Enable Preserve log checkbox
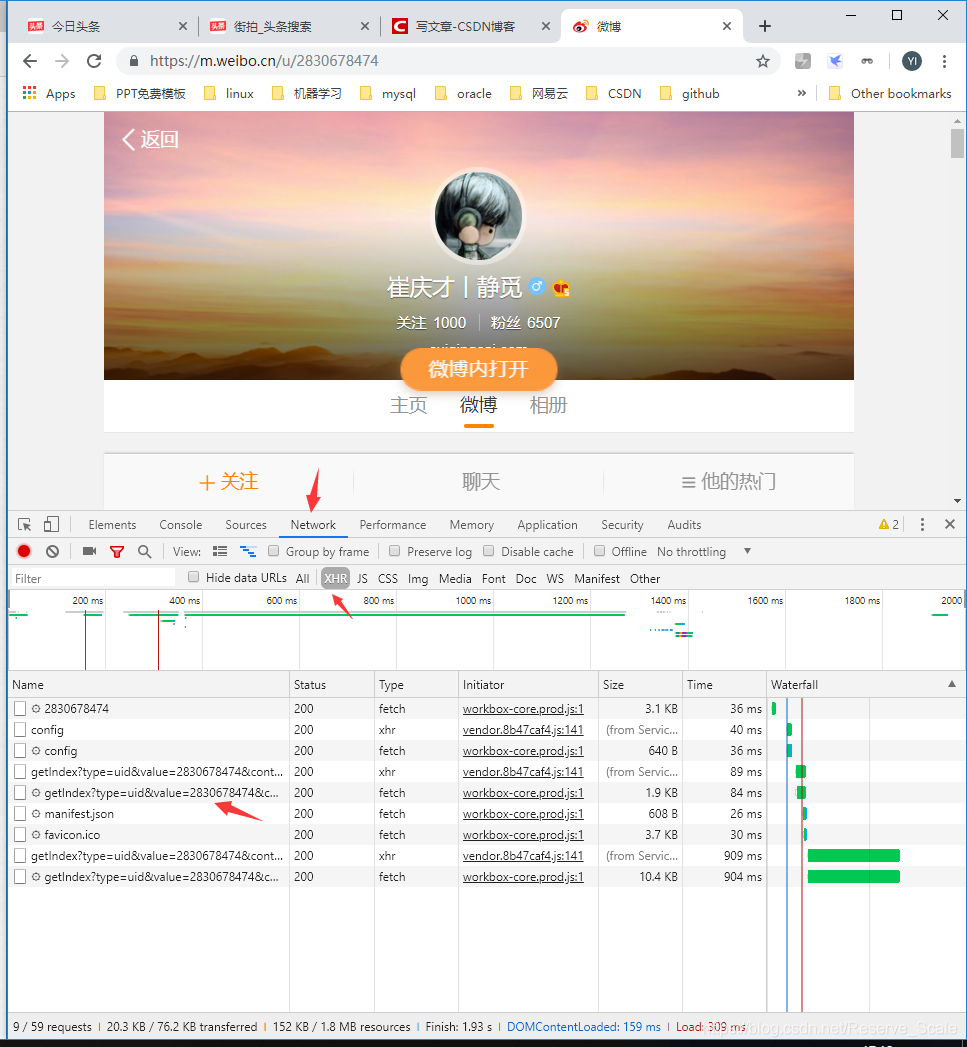This screenshot has height=1047, width=967. 395,551
